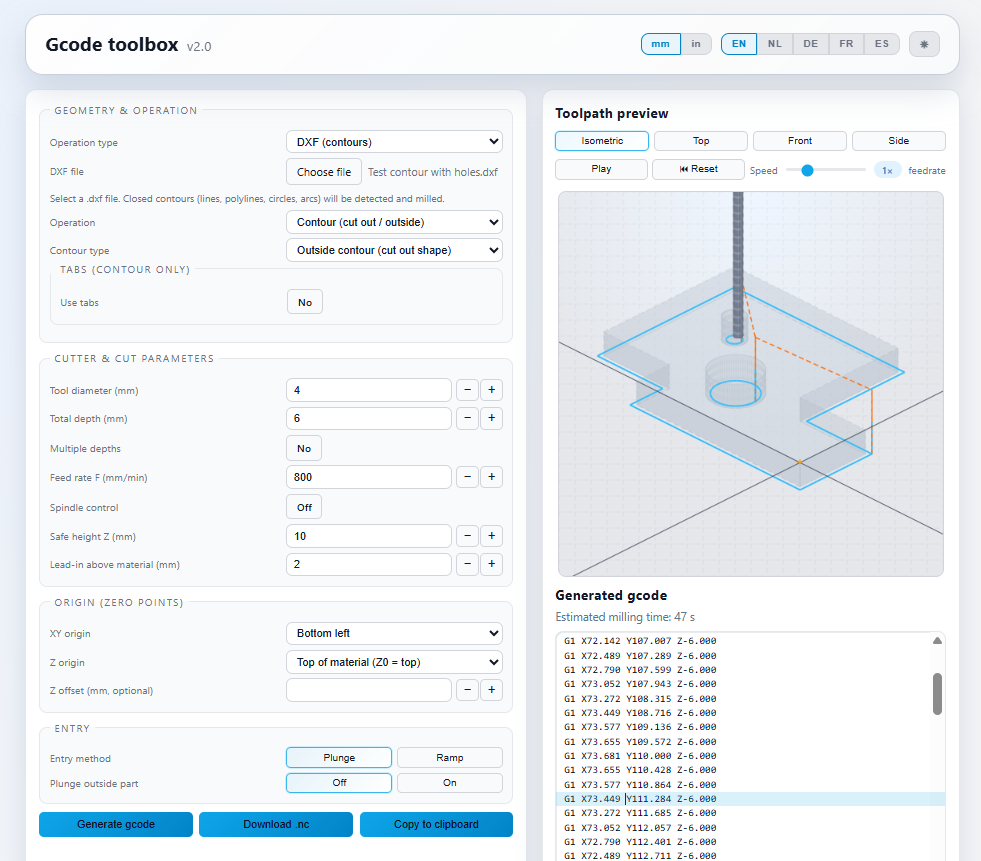Image resolution: width=981 pixels, height=861 pixels.
Task: Decrease Safe height Z using the minus icon
Action: click(x=467, y=536)
